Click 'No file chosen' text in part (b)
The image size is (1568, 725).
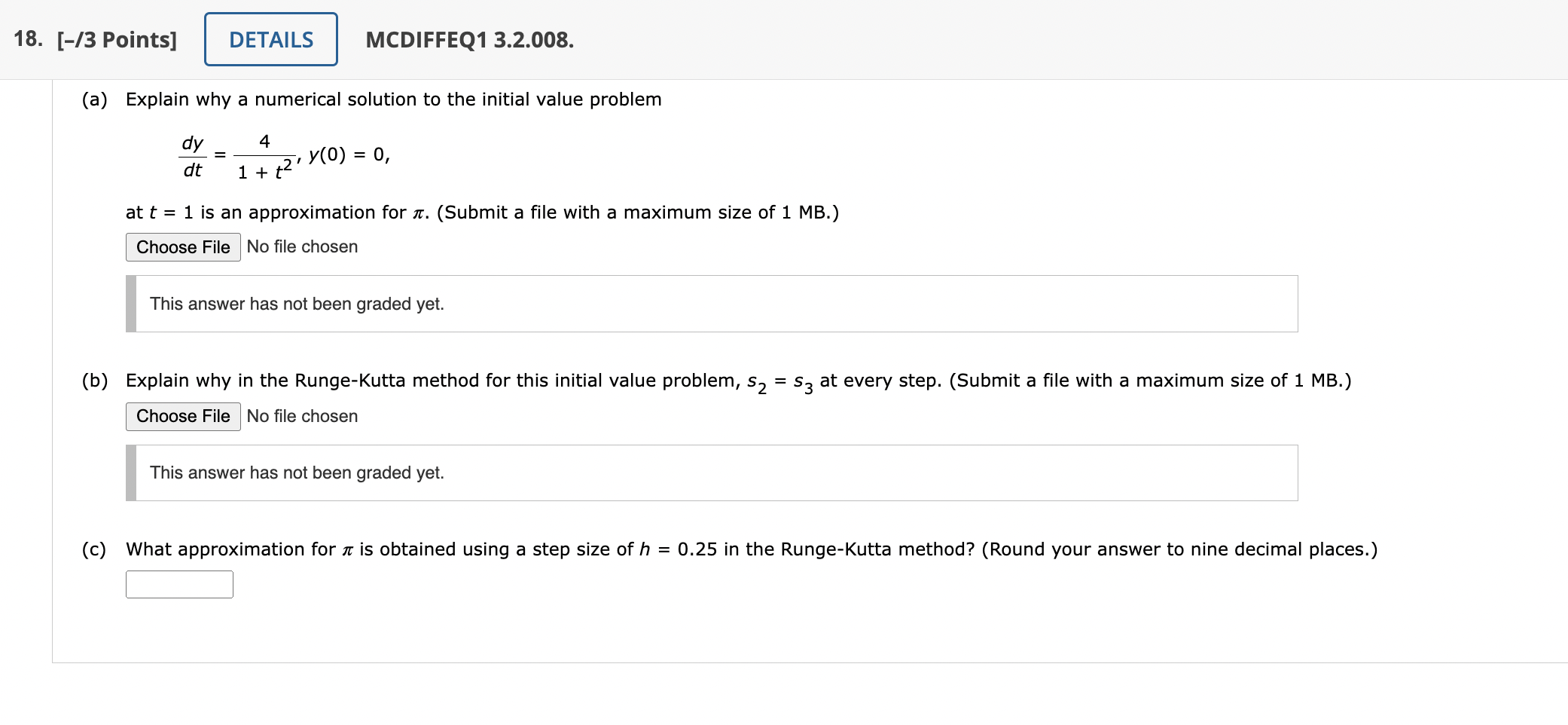[302, 416]
